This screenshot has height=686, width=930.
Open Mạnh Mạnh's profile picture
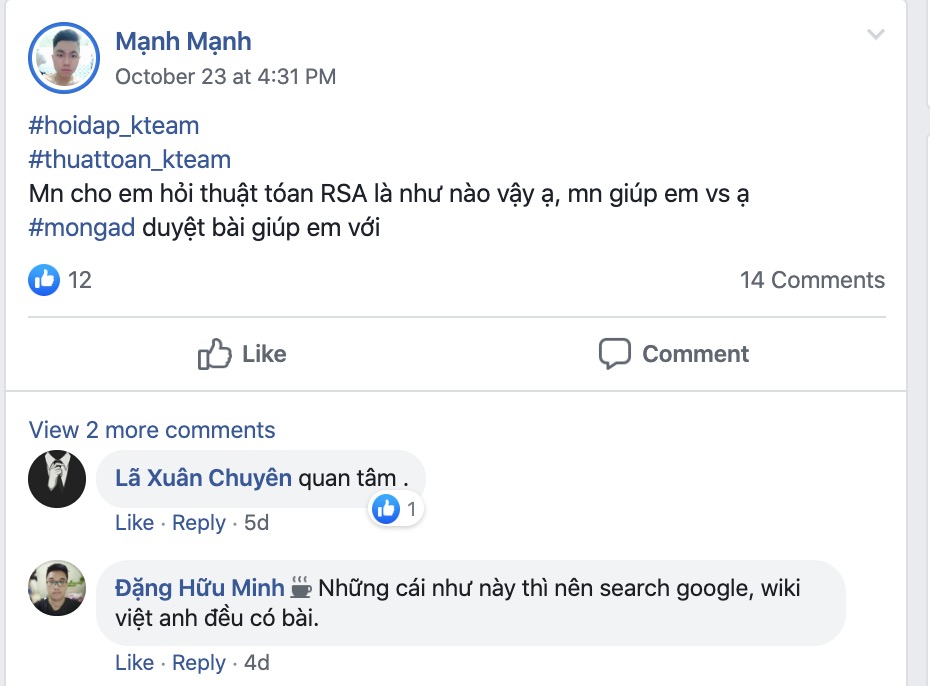coord(64,58)
